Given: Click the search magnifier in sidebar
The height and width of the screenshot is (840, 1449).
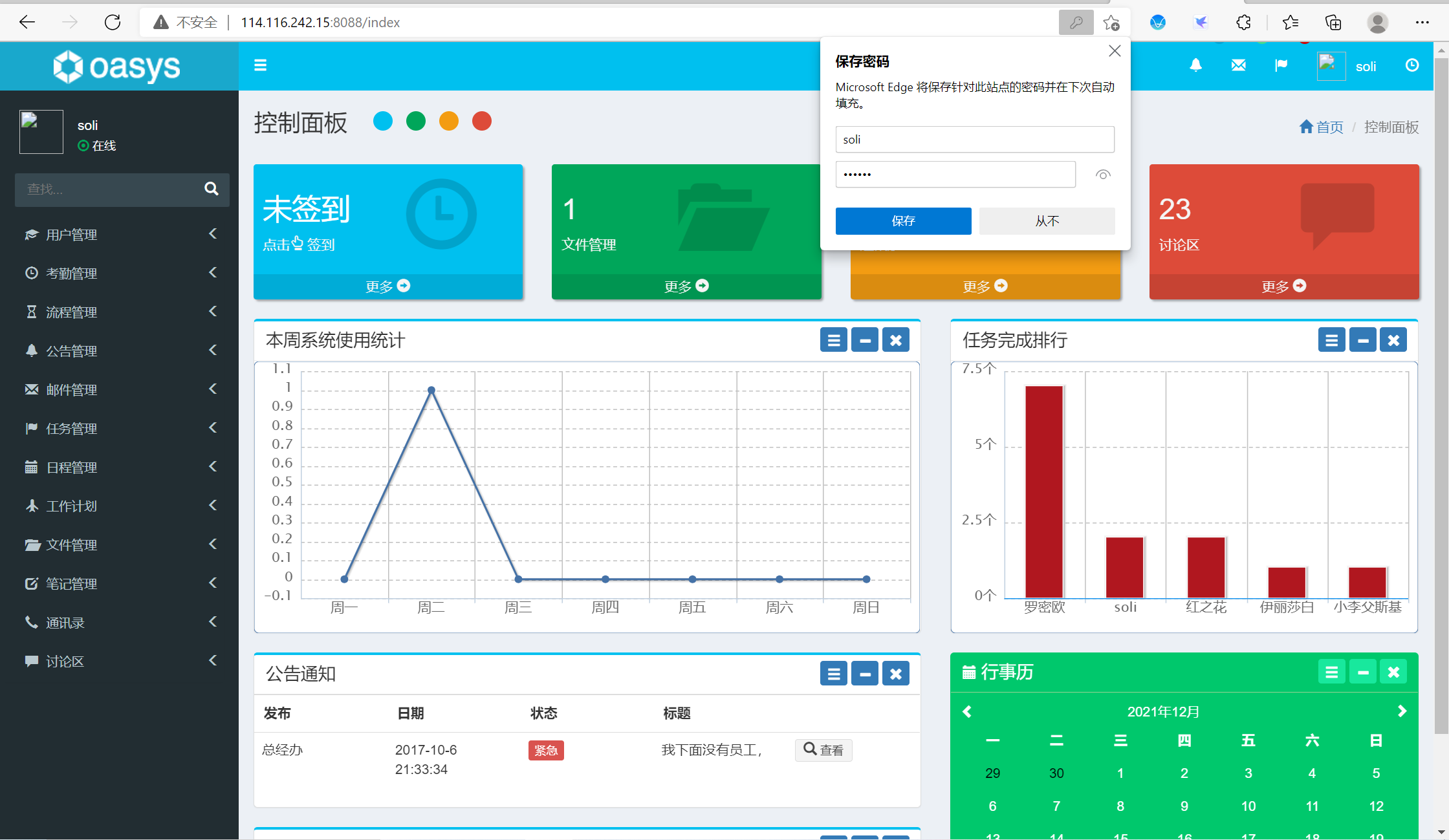Looking at the screenshot, I should pos(211,189).
